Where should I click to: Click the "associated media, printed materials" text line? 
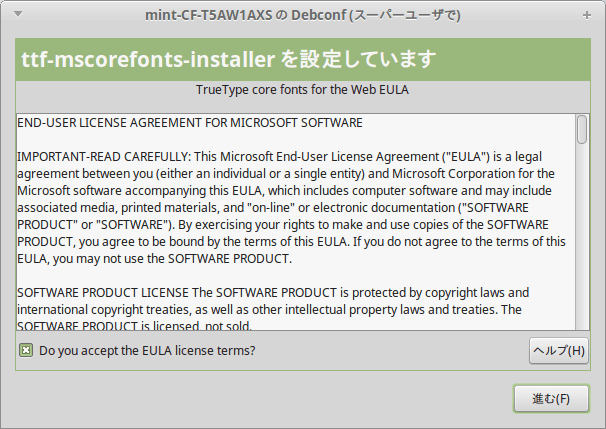273,208
